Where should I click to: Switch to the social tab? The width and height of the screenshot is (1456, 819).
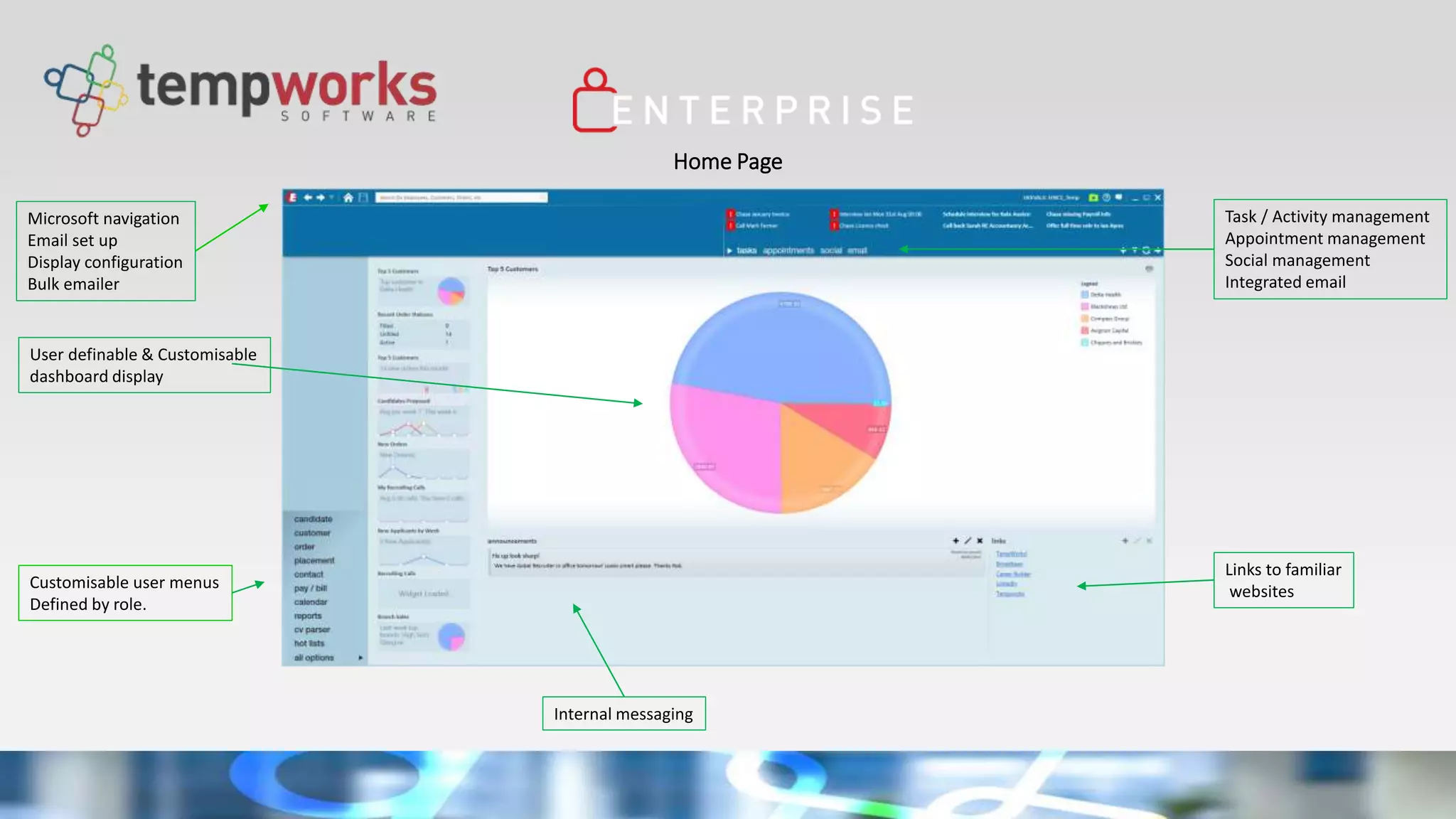coord(831,250)
